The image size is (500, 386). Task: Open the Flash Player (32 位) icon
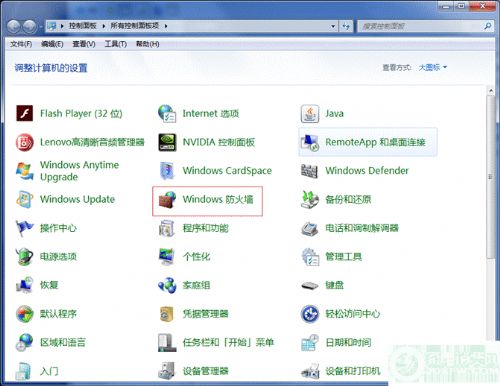(25, 113)
